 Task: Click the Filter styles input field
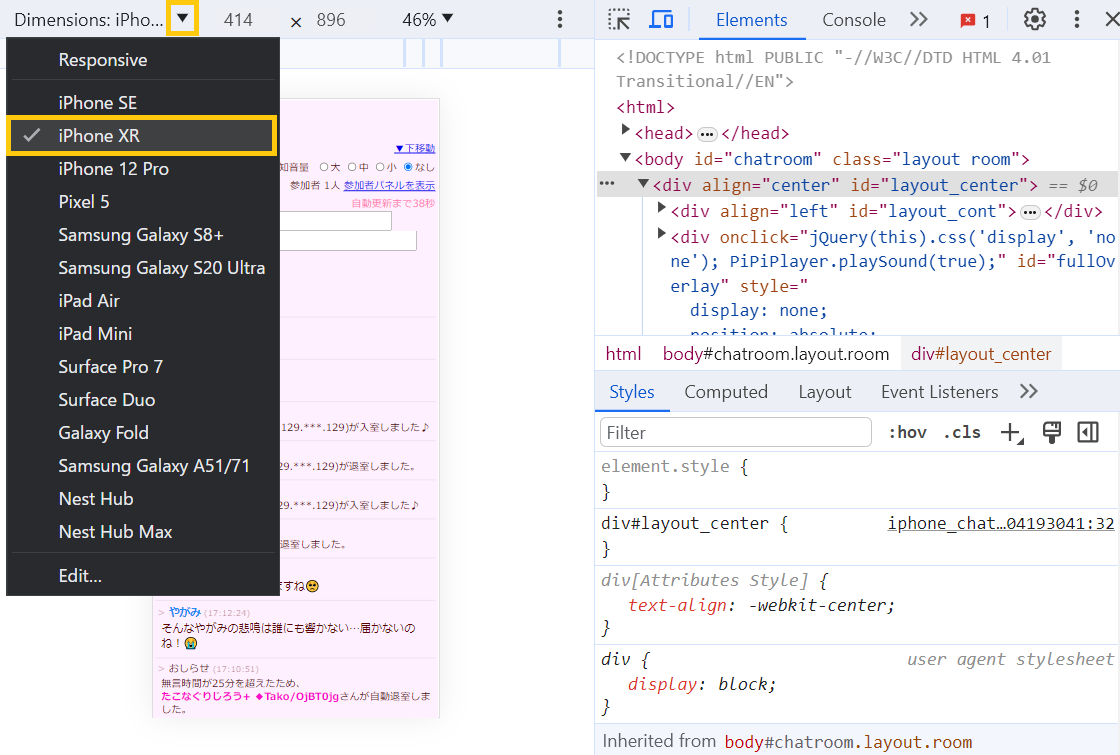[736, 433]
